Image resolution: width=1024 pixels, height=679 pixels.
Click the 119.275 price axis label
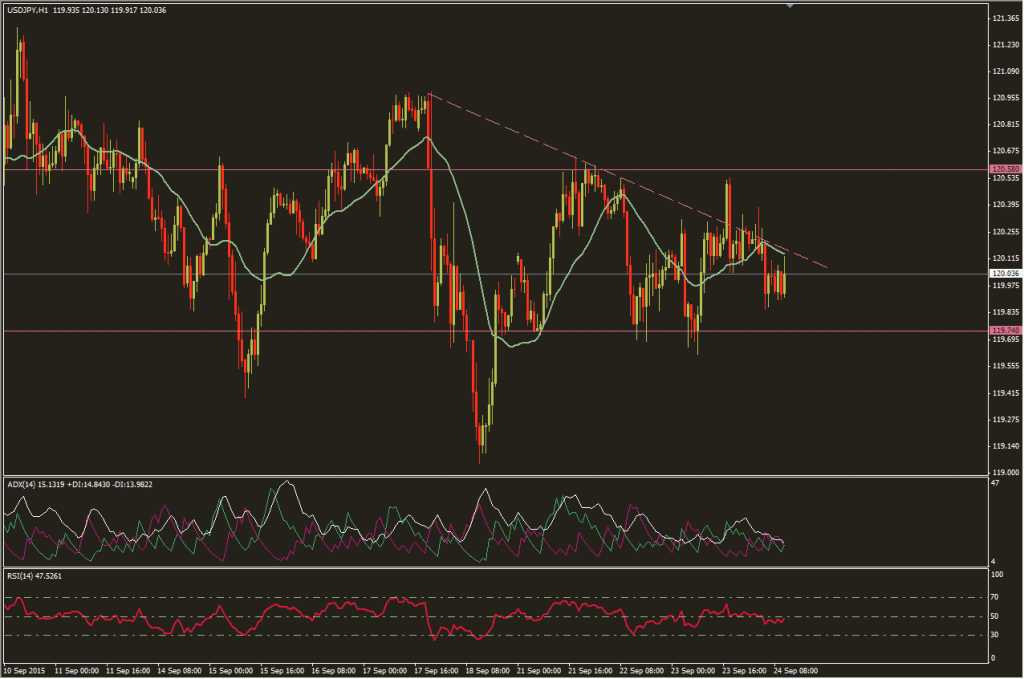pos(1006,419)
